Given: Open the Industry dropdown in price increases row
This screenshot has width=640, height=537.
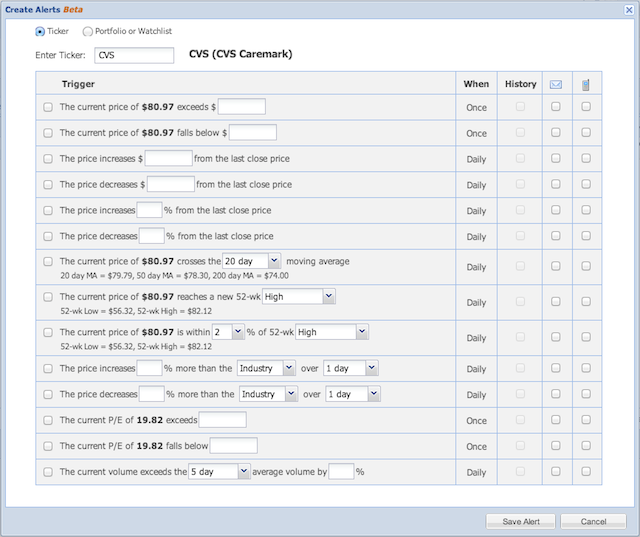Looking at the screenshot, I should tap(266, 368).
